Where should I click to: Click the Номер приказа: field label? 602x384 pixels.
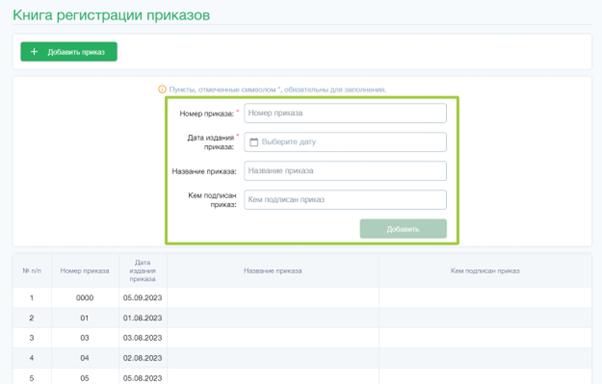[x=207, y=114]
